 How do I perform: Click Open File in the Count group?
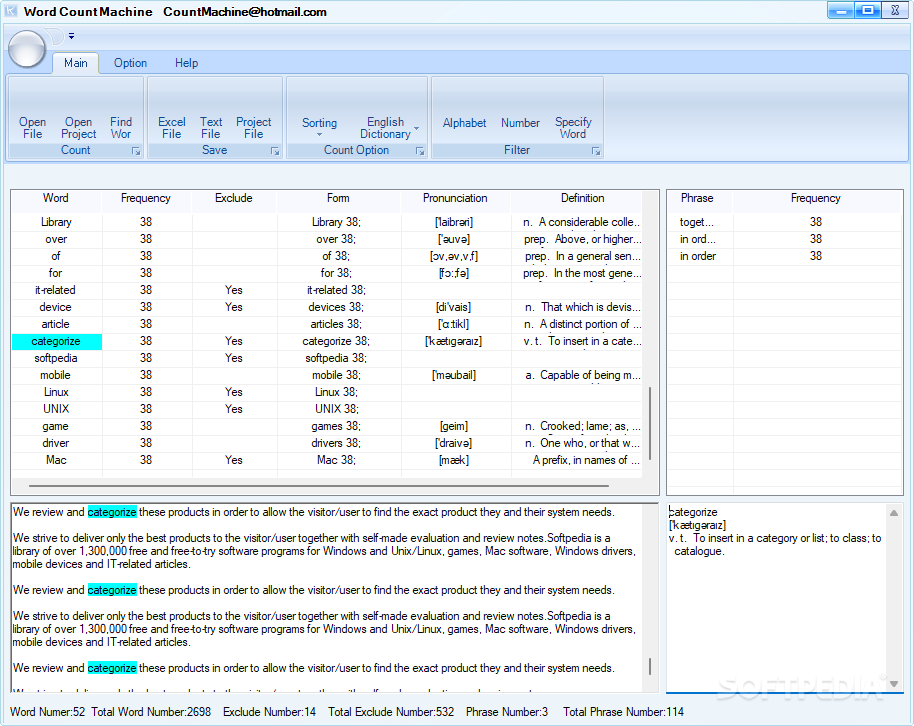point(33,128)
